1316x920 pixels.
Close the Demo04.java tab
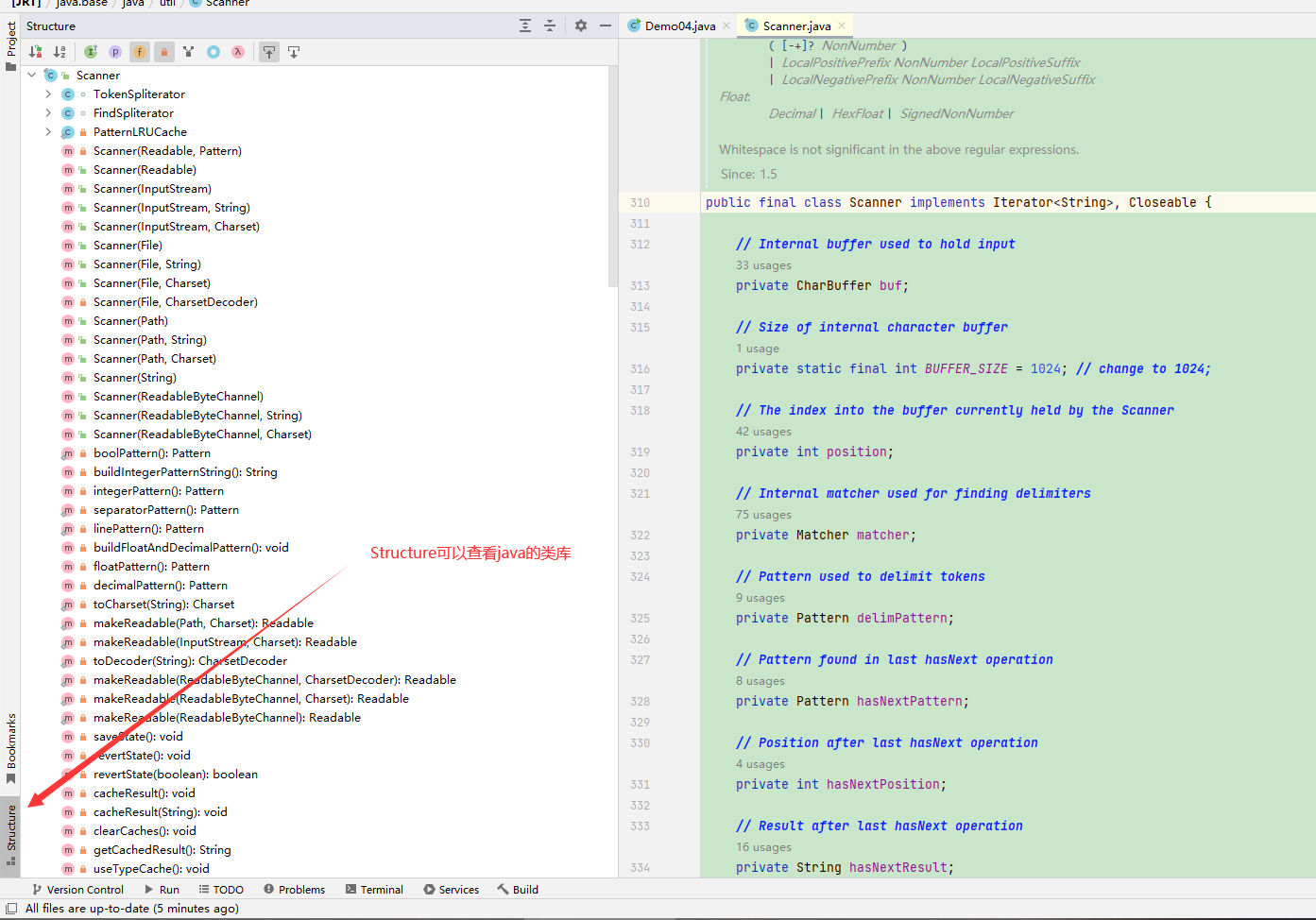tap(726, 26)
